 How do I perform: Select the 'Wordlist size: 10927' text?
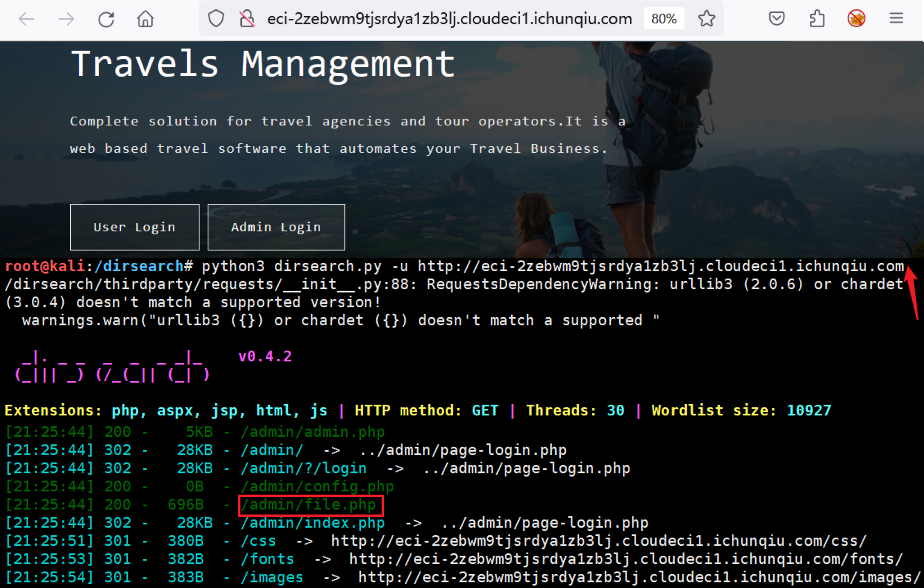[x=741, y=411]
